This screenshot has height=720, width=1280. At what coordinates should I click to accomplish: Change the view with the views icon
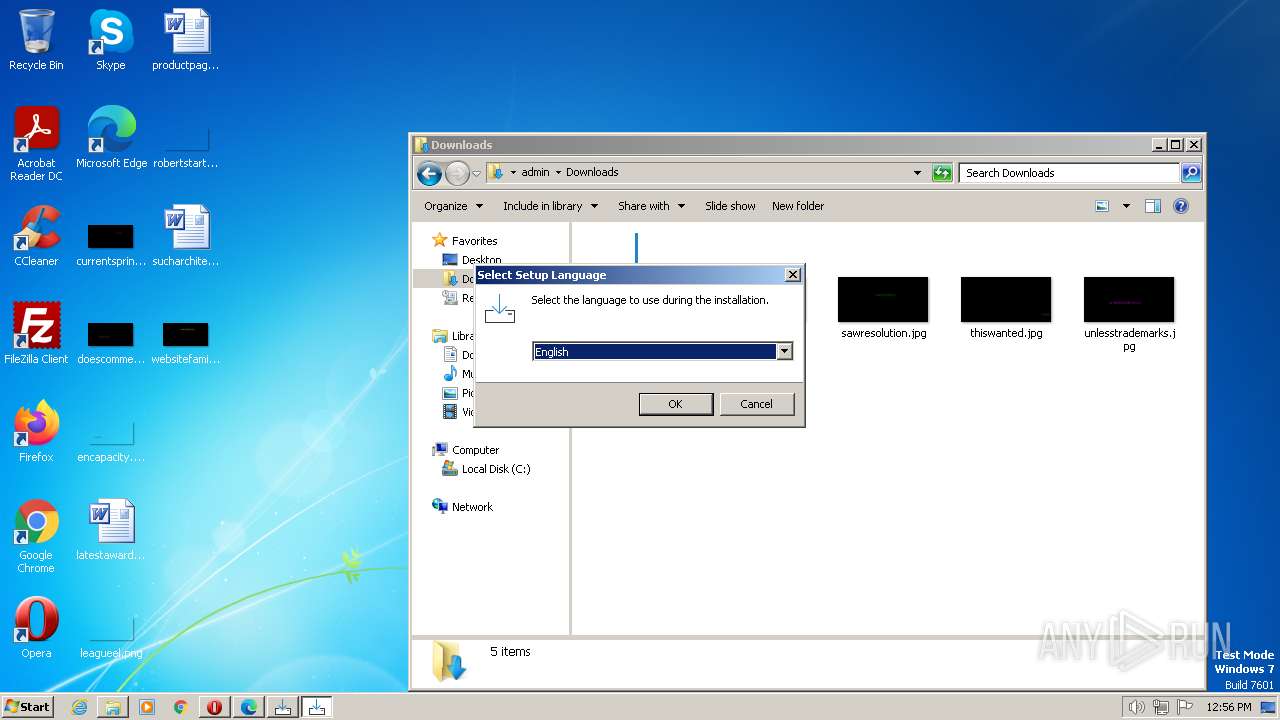tap(1102, 206)
